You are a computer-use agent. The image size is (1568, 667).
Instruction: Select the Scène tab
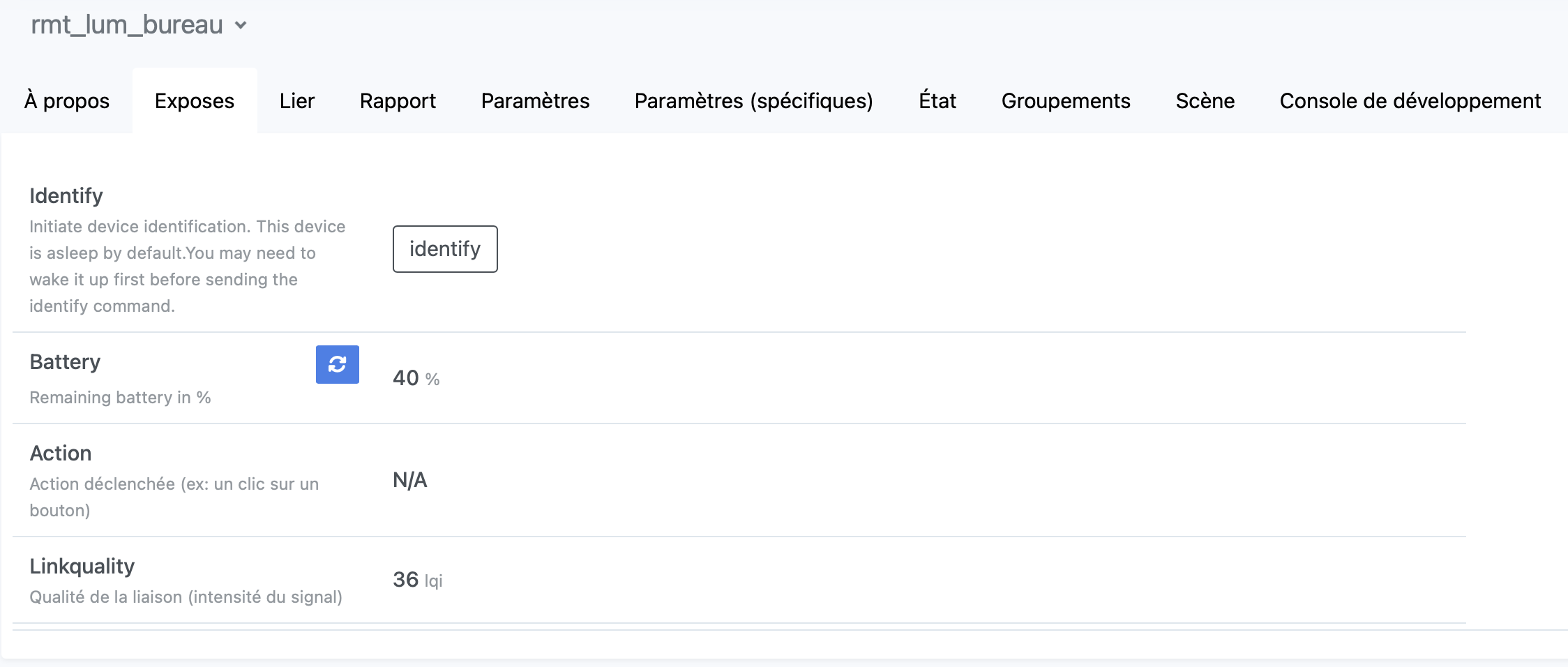coord(1205,101)
